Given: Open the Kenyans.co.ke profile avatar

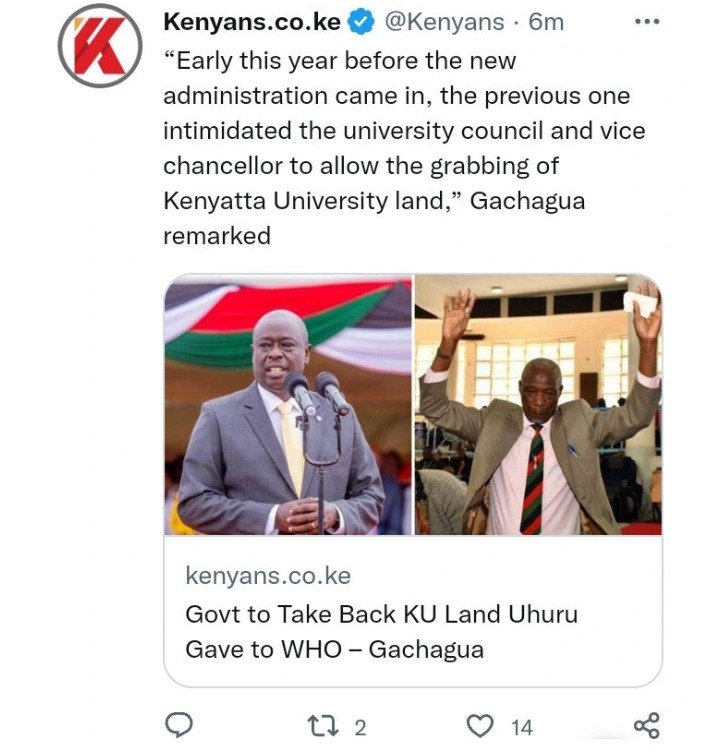Looking at the screenshot, I should tap(100, 46).
